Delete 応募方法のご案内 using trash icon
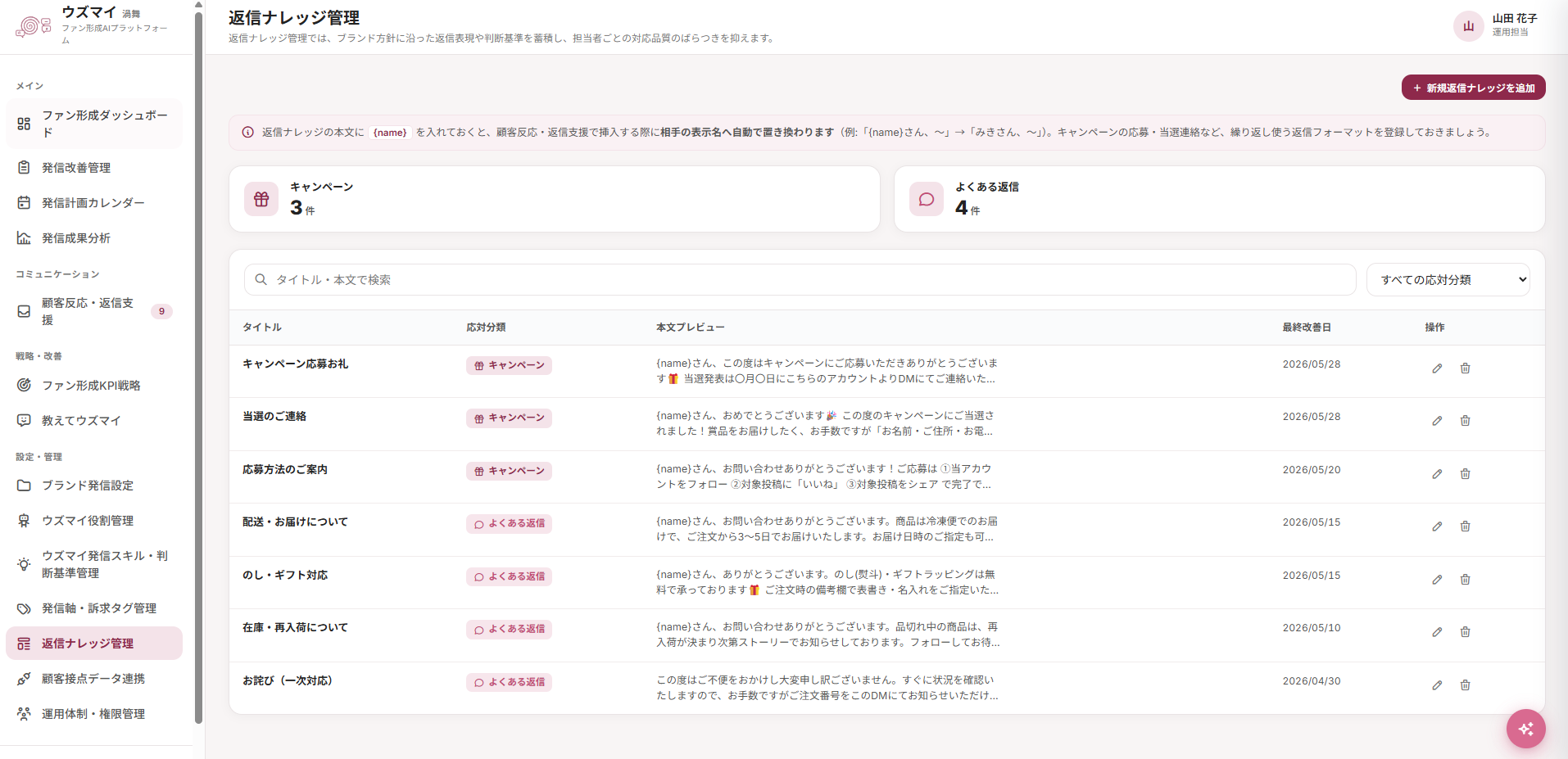This screenshot has height=759, width=1568. (x=1465, y=474)
